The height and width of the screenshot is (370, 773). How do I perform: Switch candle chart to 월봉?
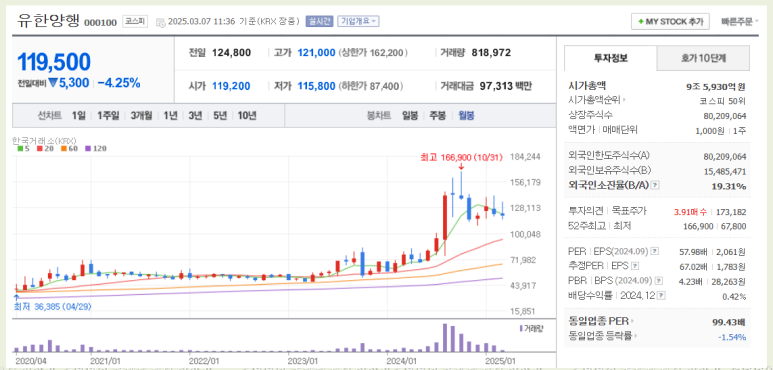466,116
